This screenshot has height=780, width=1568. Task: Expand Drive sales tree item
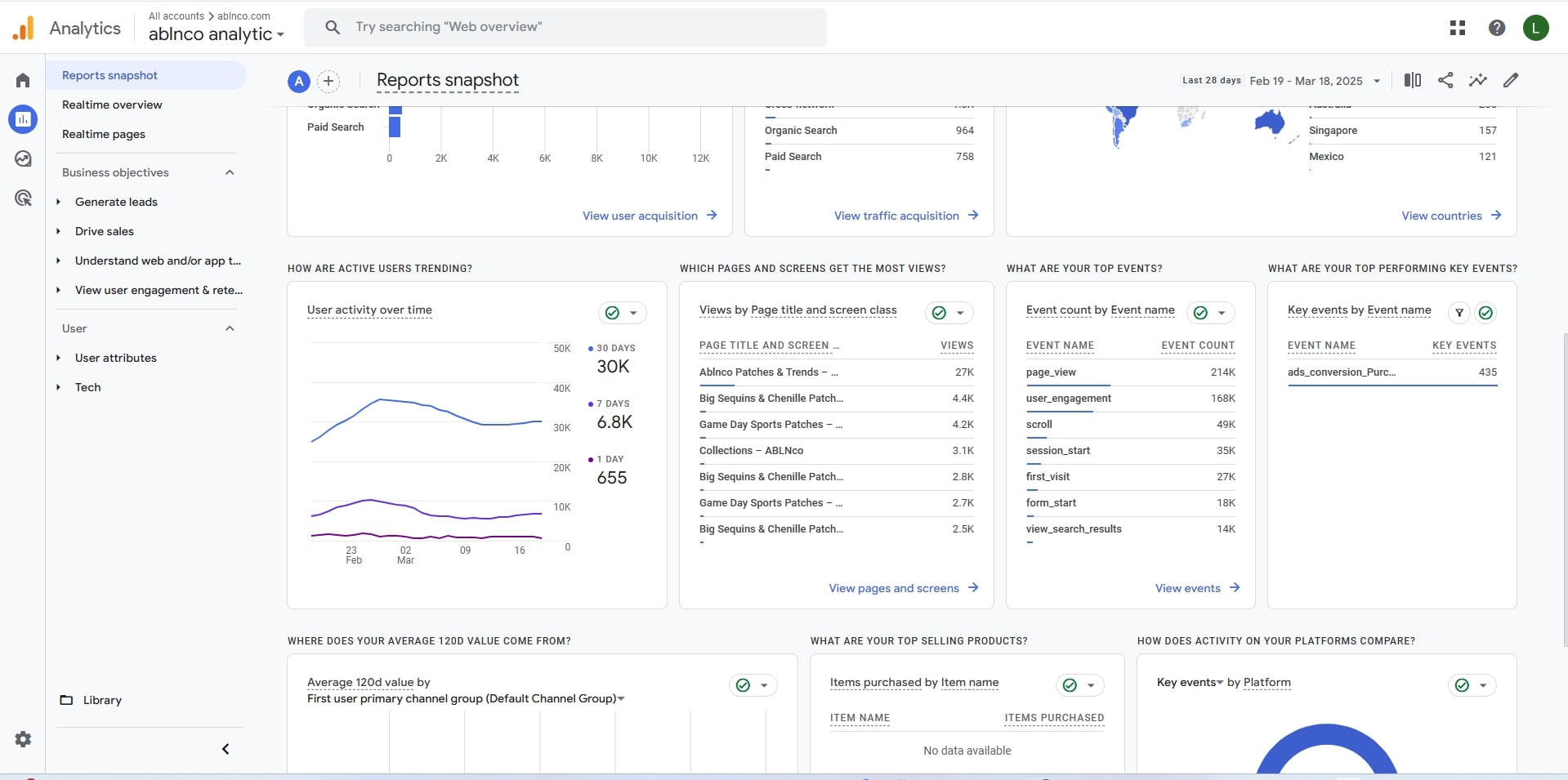[58, 231]
